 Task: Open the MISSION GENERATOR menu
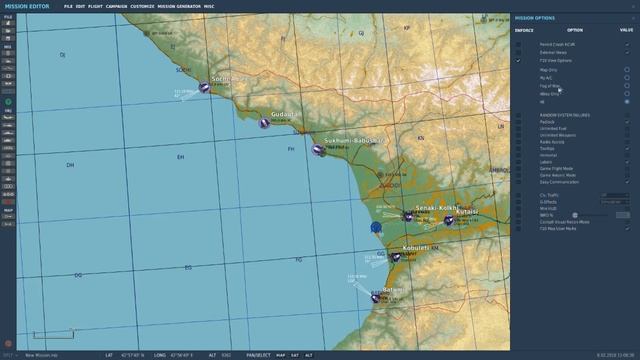[179, 7]
